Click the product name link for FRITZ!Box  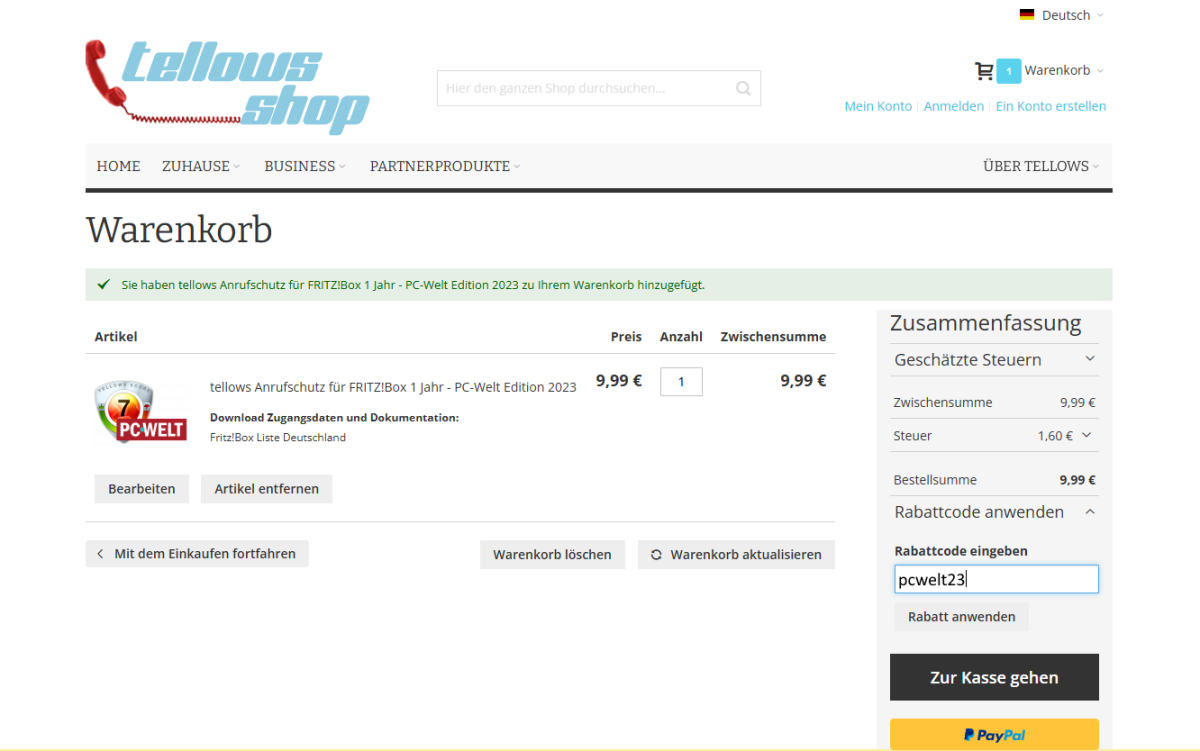pos(393,387)
